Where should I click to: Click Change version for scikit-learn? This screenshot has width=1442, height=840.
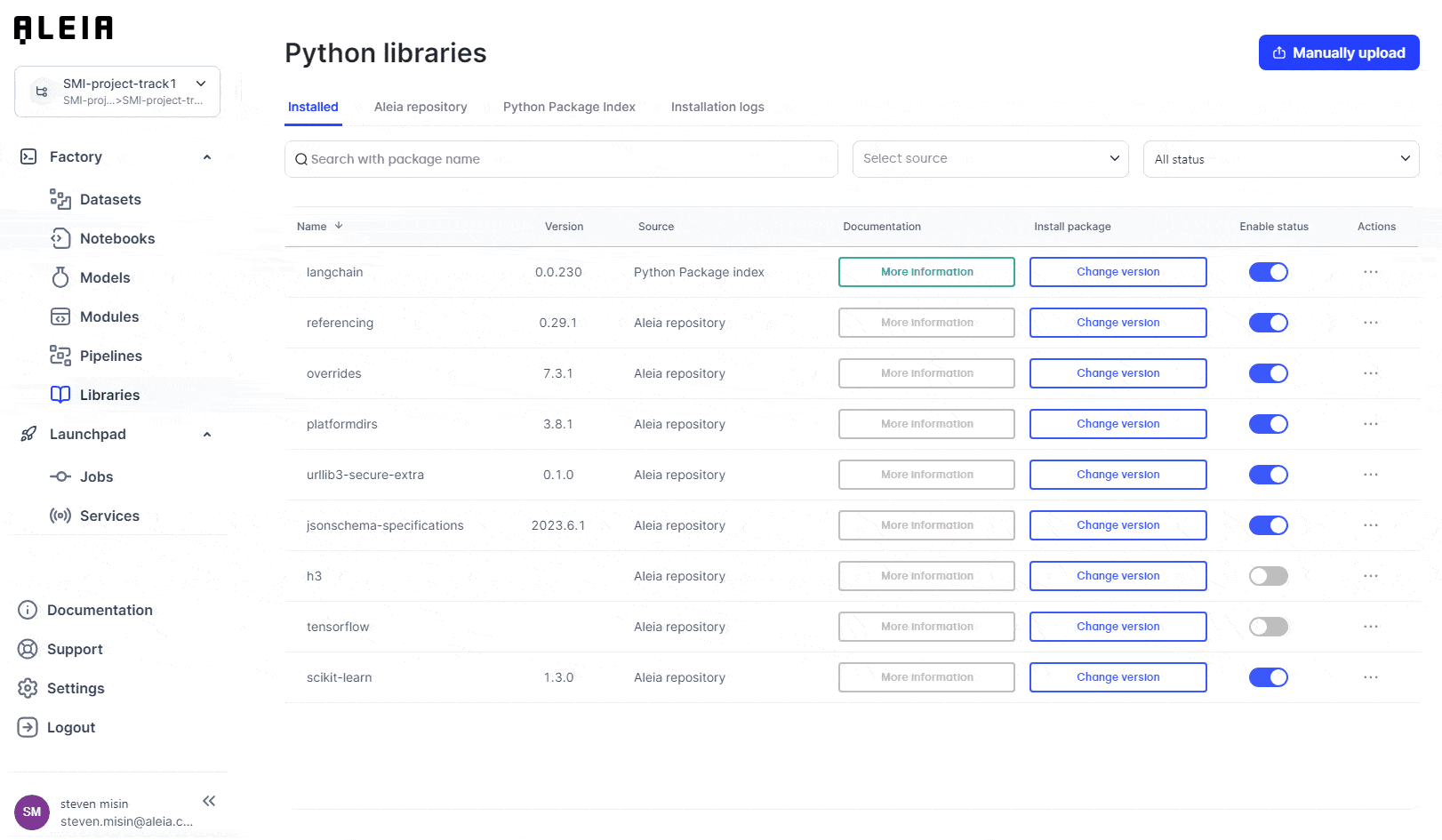[x=1118, y=677]
